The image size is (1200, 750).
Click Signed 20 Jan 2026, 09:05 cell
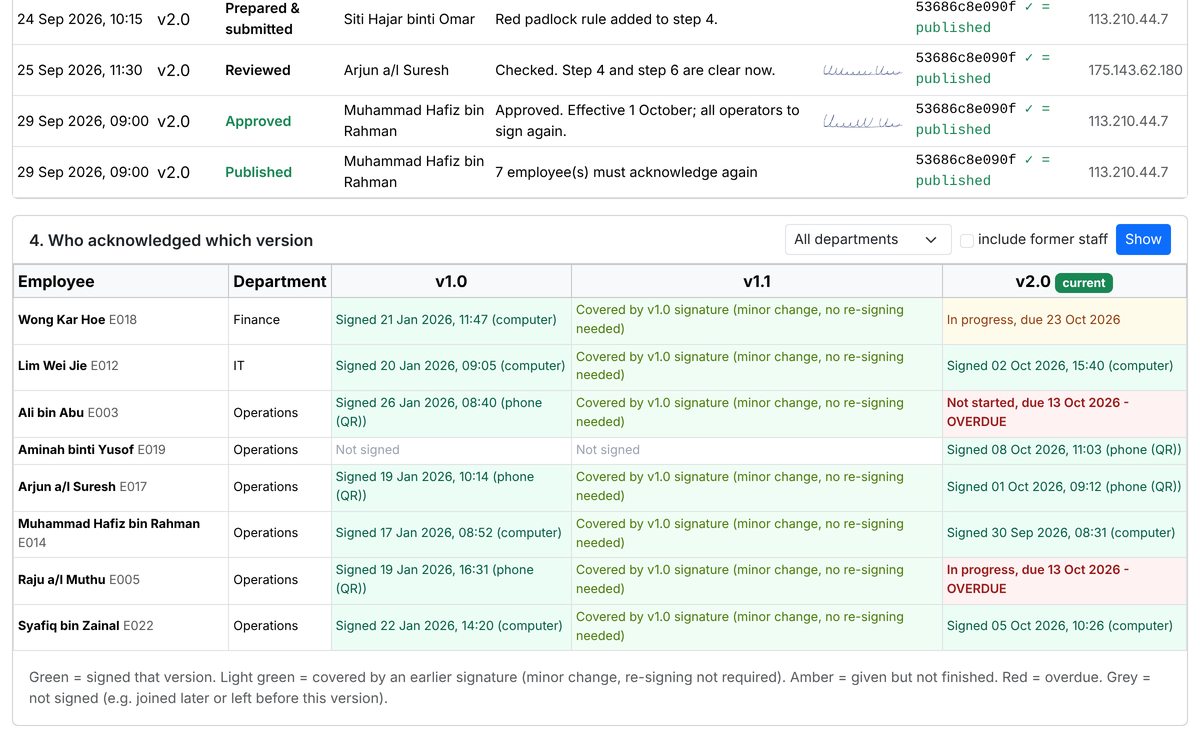(451, 366)
